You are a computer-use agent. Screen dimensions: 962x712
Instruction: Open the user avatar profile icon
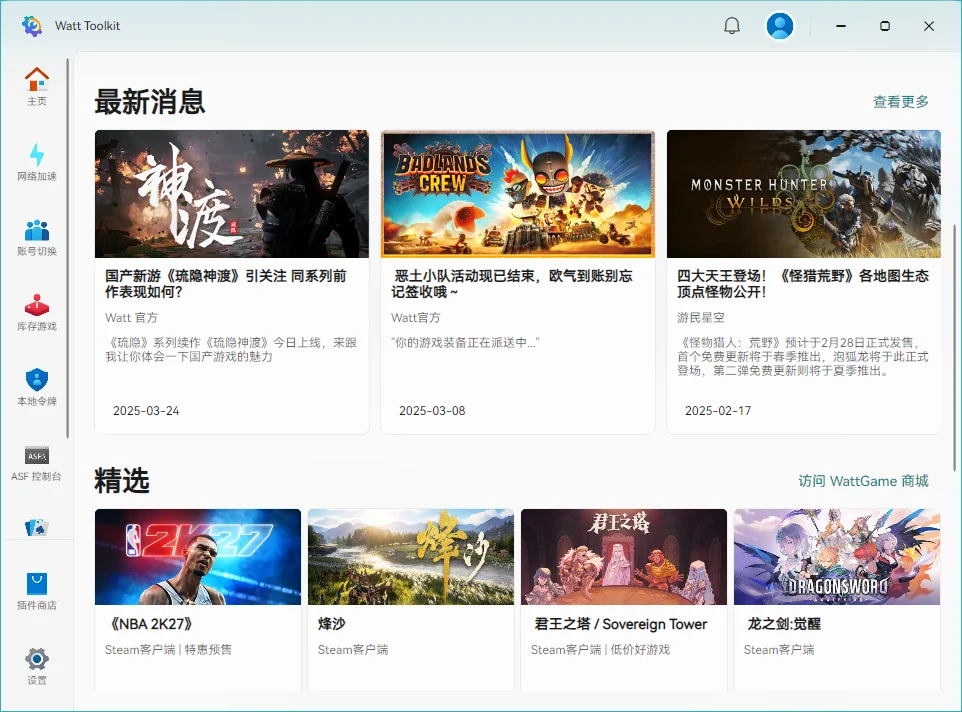click(x=779, y=26)
